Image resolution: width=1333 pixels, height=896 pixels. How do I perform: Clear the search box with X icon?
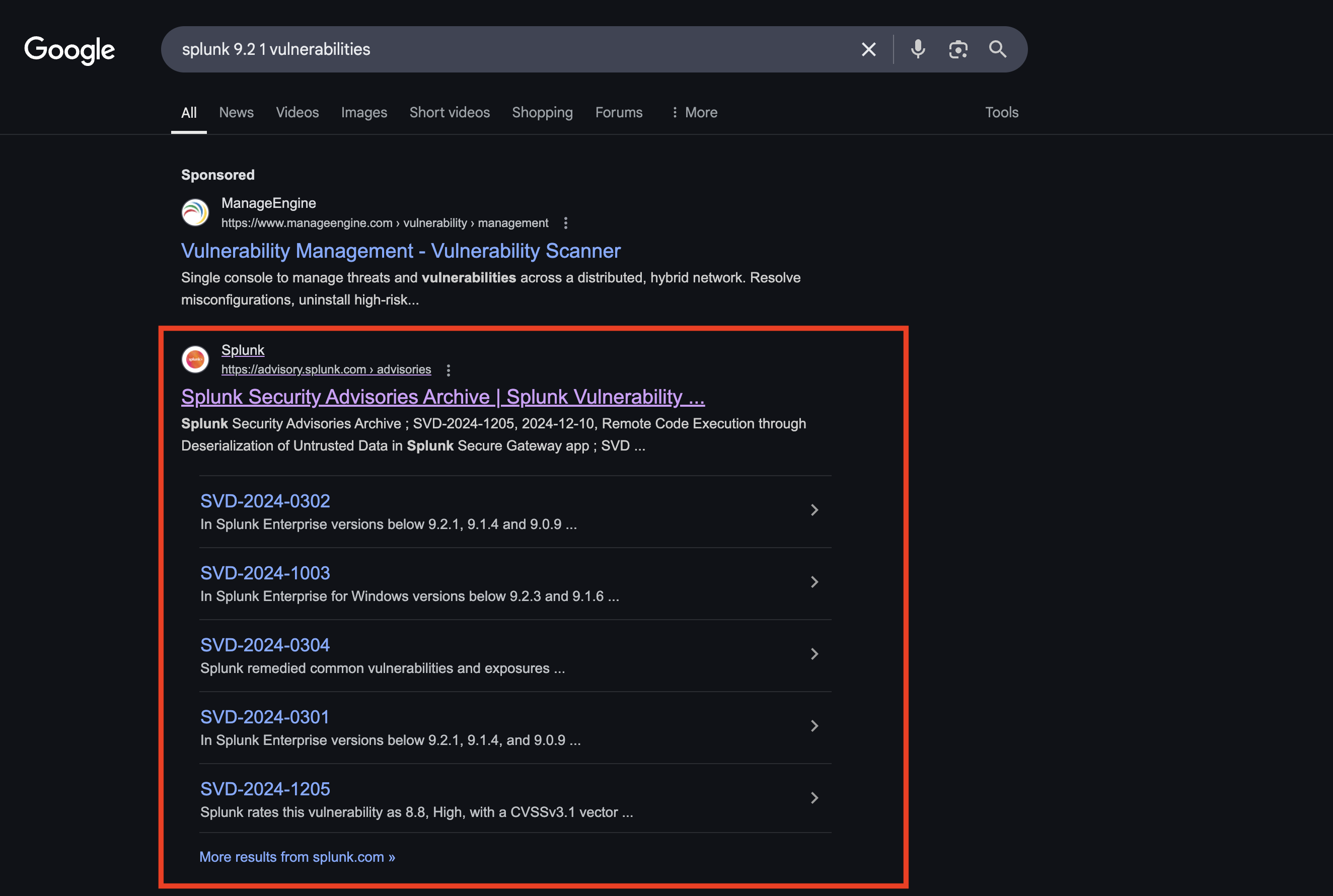[x=868, y=49]
